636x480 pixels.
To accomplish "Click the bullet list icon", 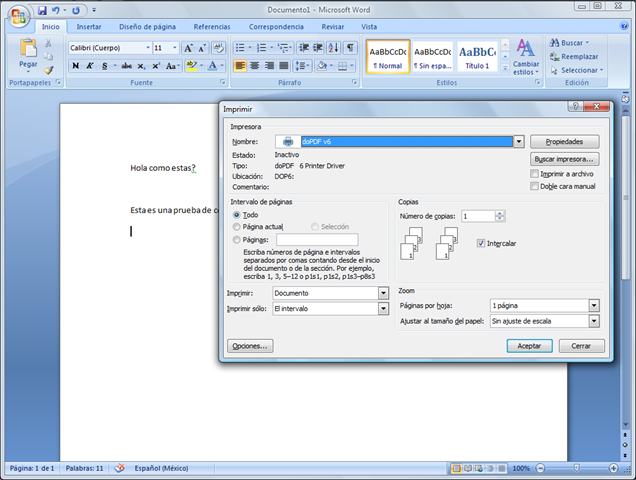I will coord(240,48).
